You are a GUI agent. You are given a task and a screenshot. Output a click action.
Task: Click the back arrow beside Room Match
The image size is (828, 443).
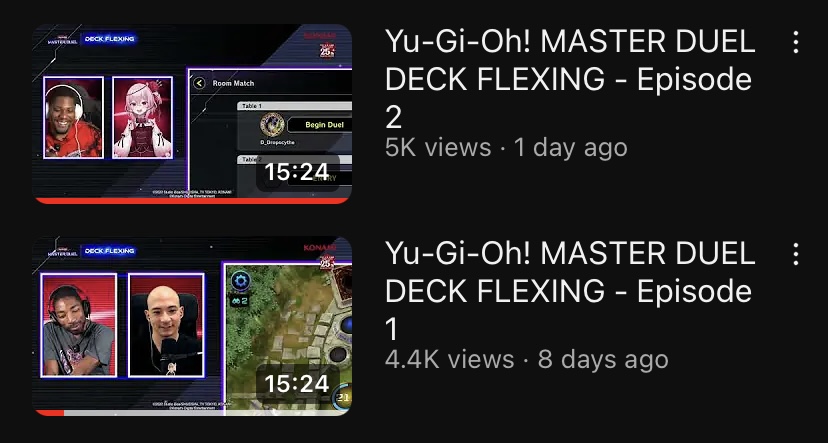(199, 83)
